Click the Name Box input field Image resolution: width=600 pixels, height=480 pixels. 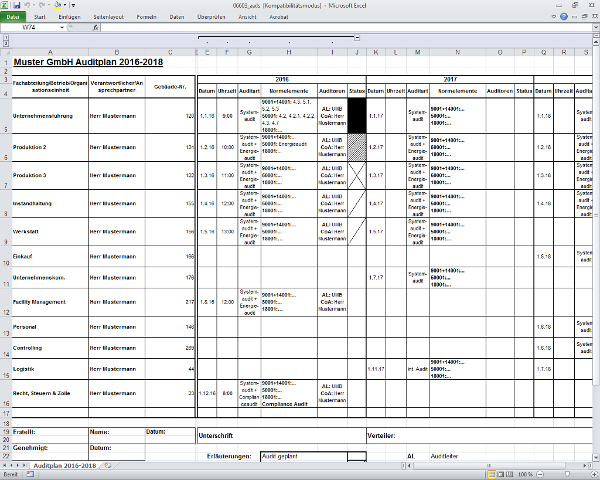35,28
